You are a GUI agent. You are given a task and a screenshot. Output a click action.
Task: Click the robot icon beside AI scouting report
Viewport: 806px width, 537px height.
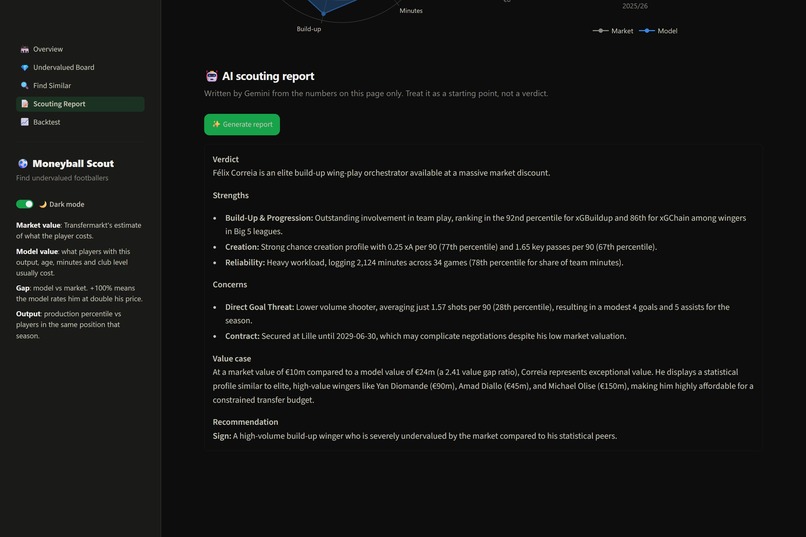[211, 76]
